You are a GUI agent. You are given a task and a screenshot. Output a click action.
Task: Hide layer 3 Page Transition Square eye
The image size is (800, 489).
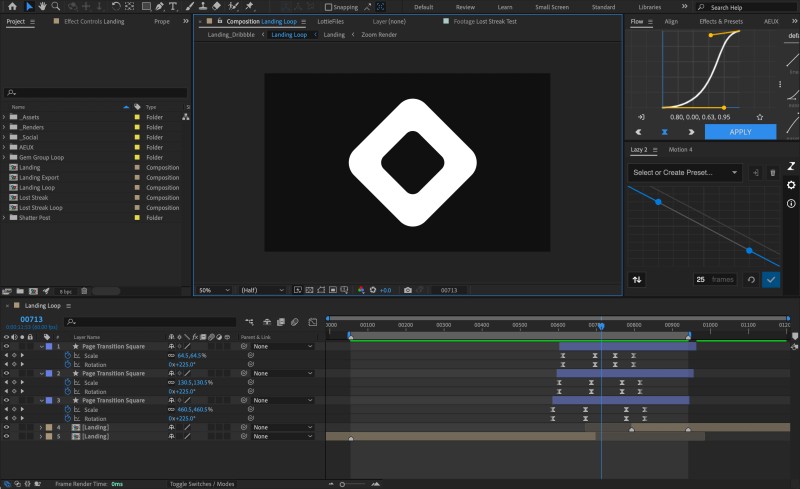6,400
